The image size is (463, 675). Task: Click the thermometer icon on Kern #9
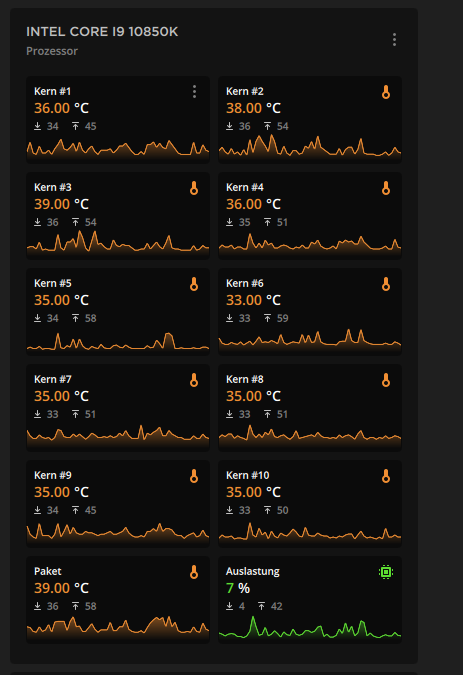[194, 476]
